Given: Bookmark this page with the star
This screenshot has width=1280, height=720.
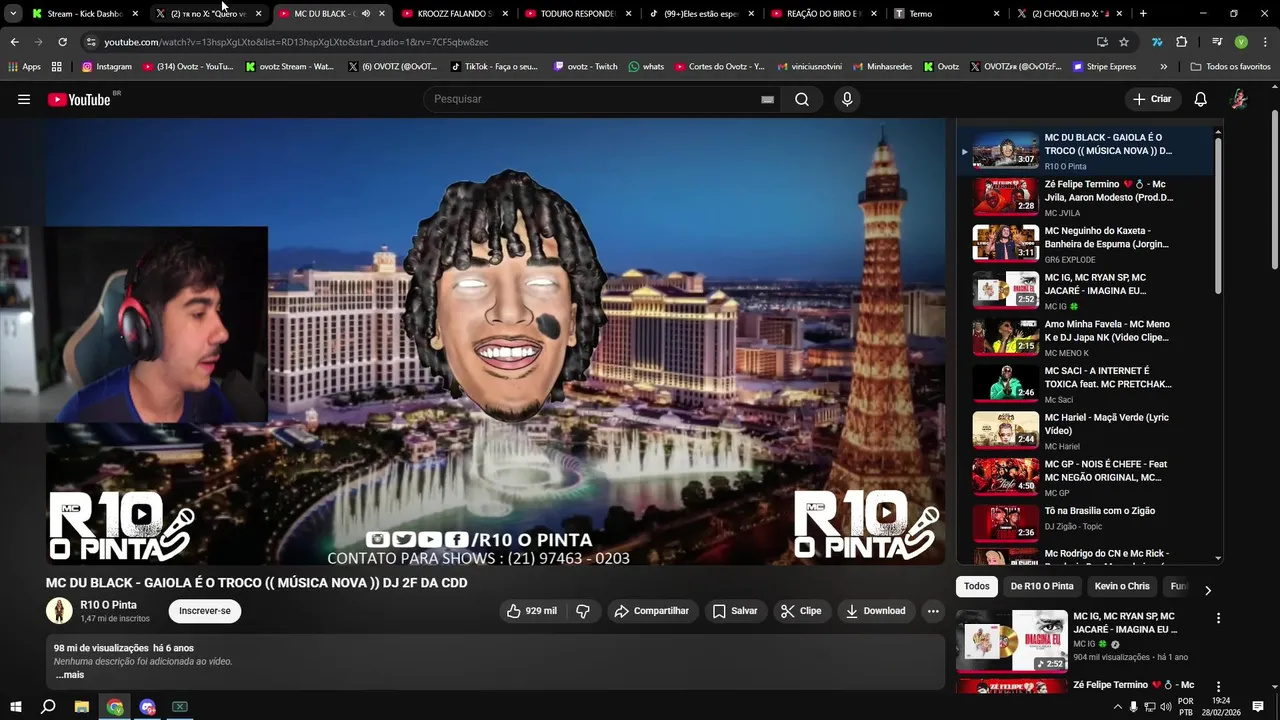Looking at the screenshot, I should 1124,42.
